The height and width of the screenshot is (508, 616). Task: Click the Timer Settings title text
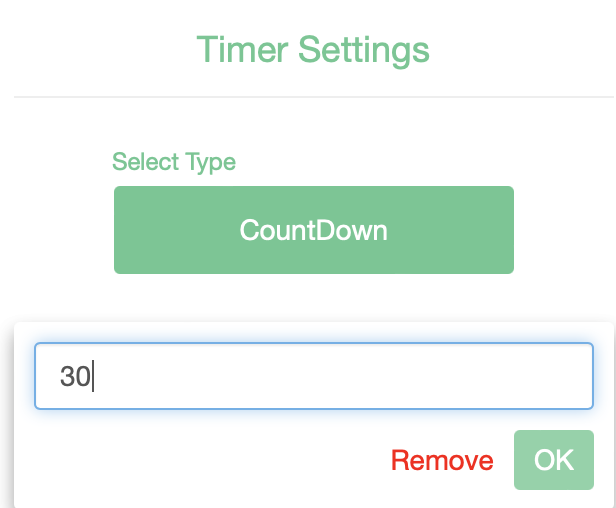pos(312,48)
